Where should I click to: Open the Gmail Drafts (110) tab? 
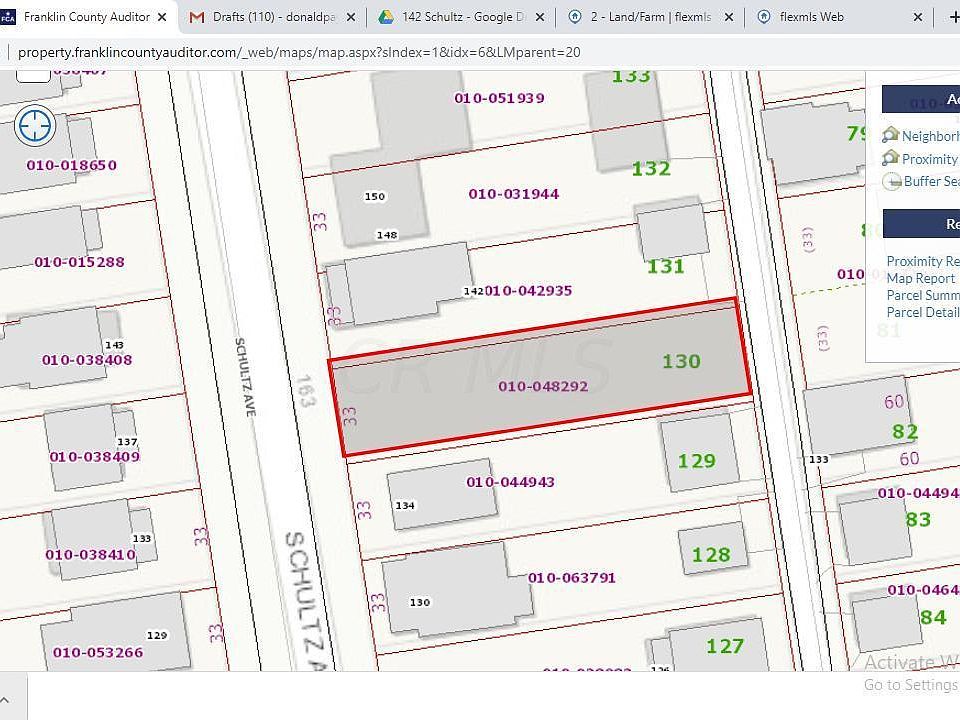[273, 17]
